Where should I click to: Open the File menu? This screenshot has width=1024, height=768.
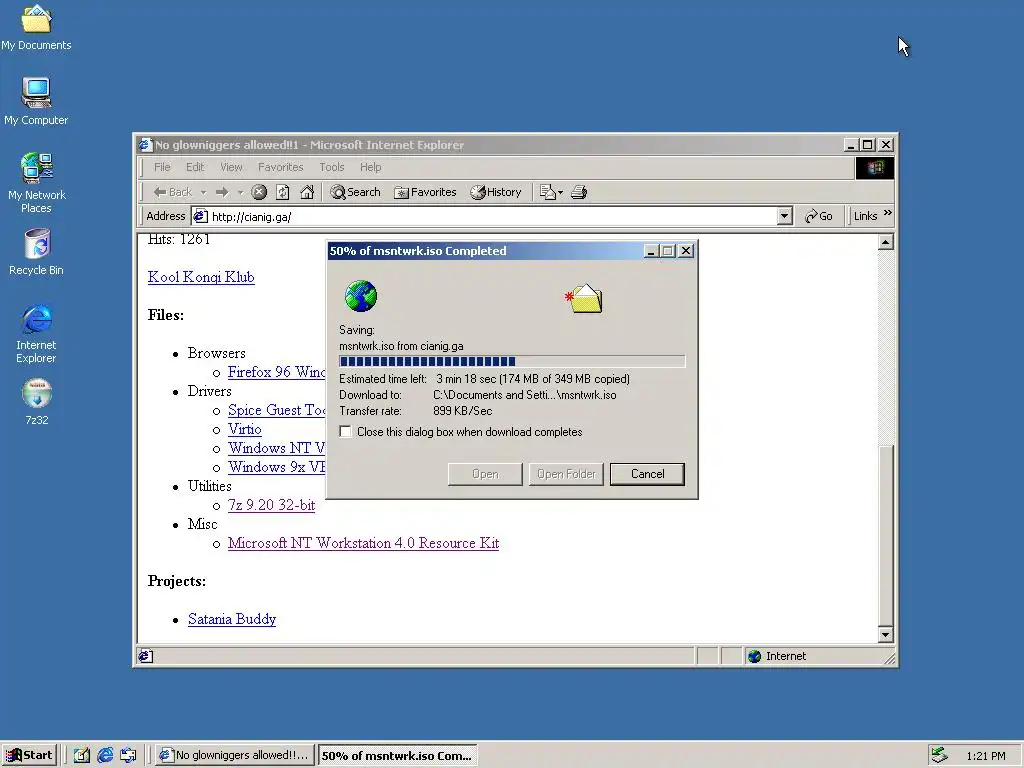[162, 167]
